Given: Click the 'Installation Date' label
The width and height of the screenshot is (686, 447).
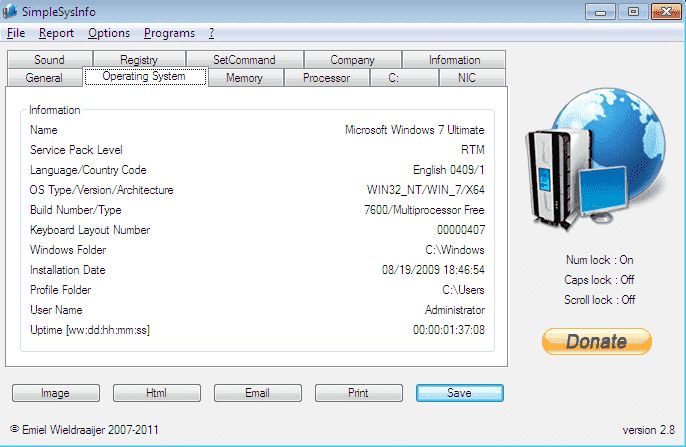Looking at the screenshot, I should pos(67,270).
